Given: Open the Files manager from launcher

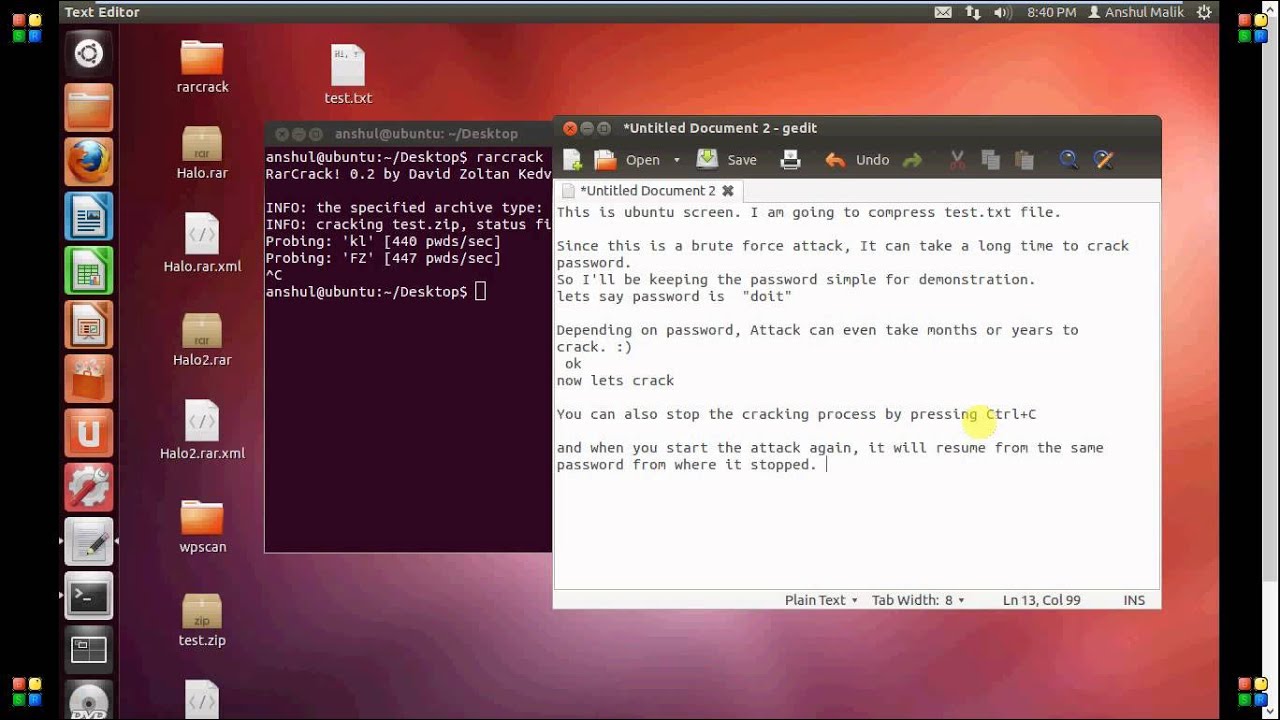Looking at the screenshot, I should point(88,108).
